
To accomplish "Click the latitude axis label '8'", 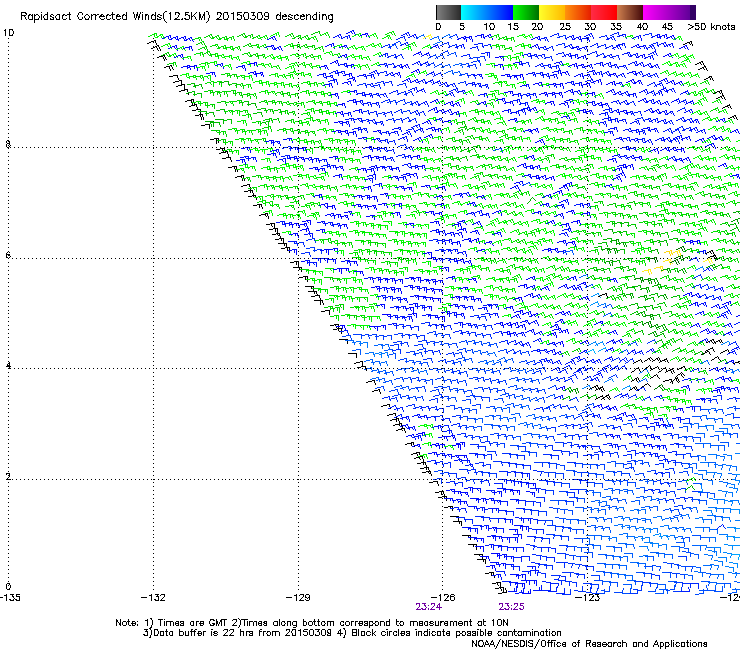I will pyautogui.click(x=8, y=144).
